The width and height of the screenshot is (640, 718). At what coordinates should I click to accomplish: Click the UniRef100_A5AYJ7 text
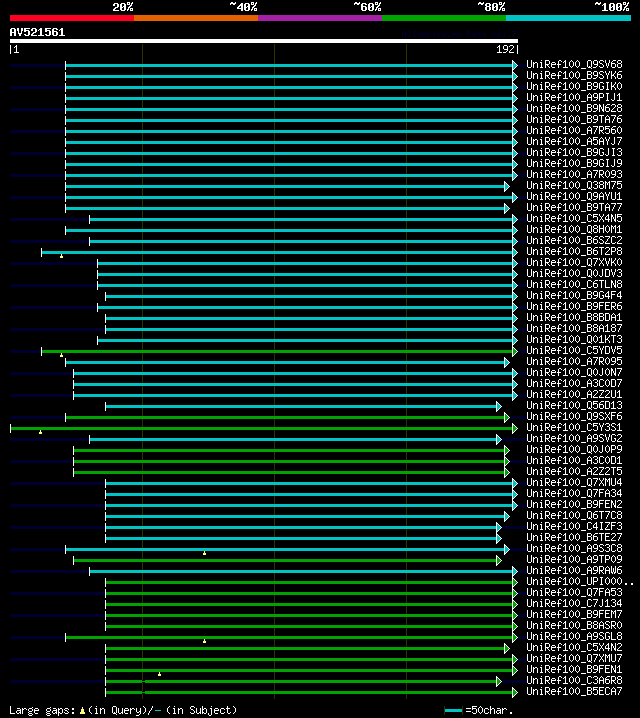[574, 141]
